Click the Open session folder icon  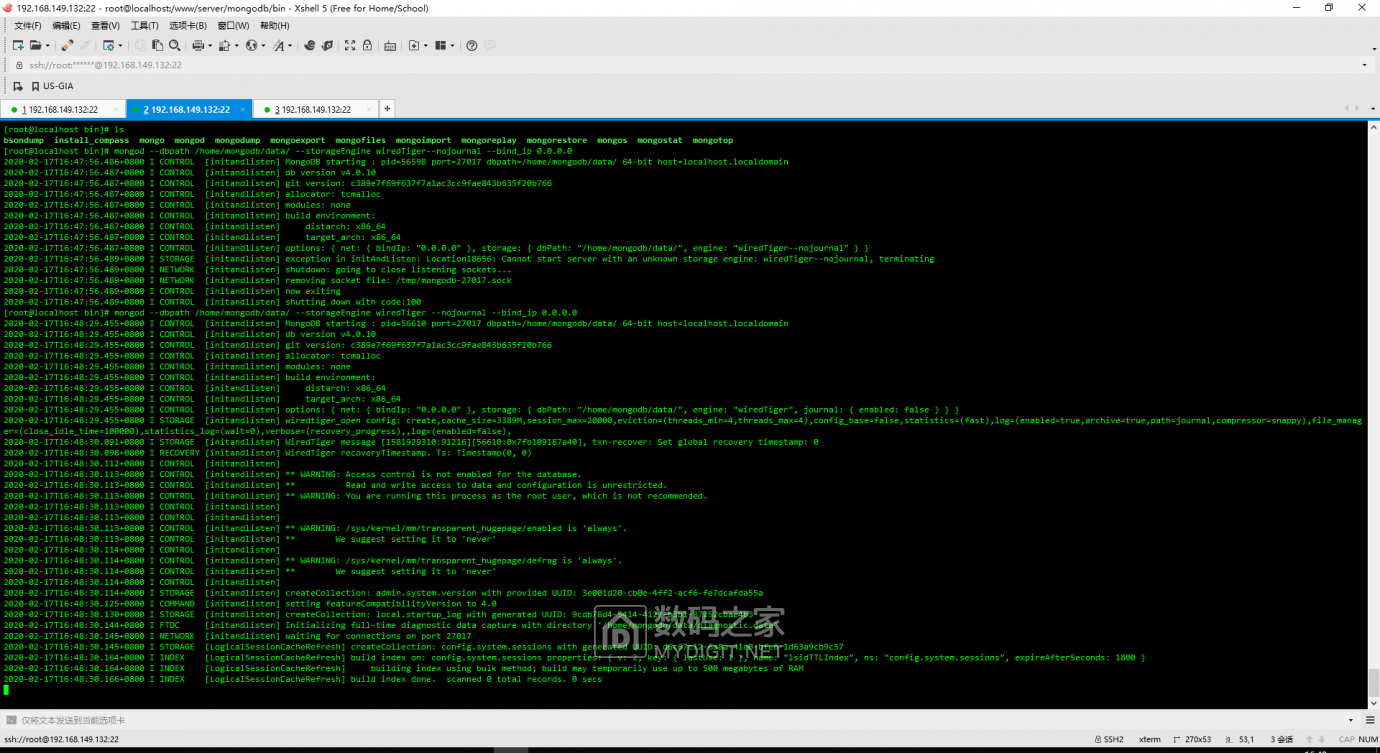(35, 45)
